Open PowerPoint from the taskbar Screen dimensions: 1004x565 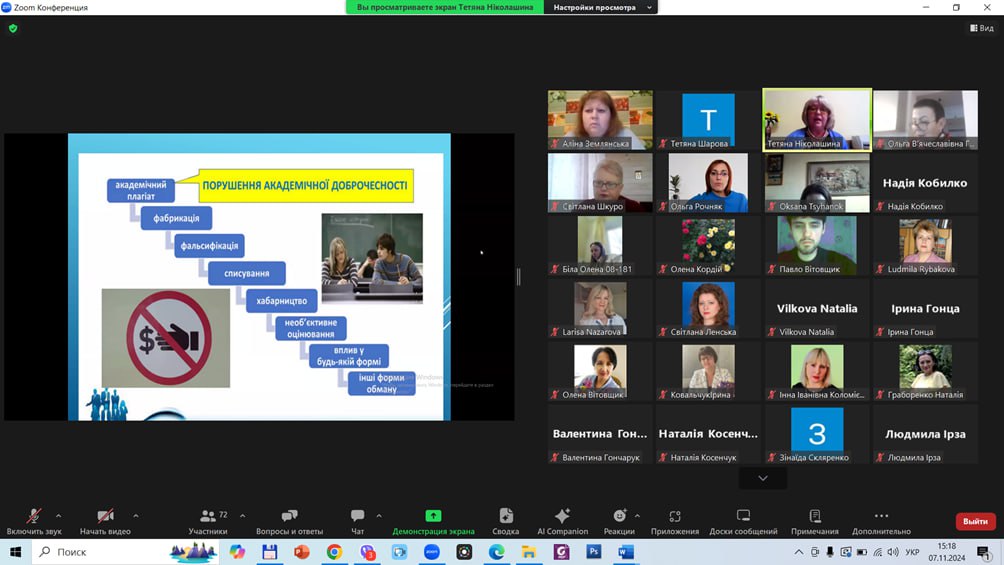coord(302,552)
